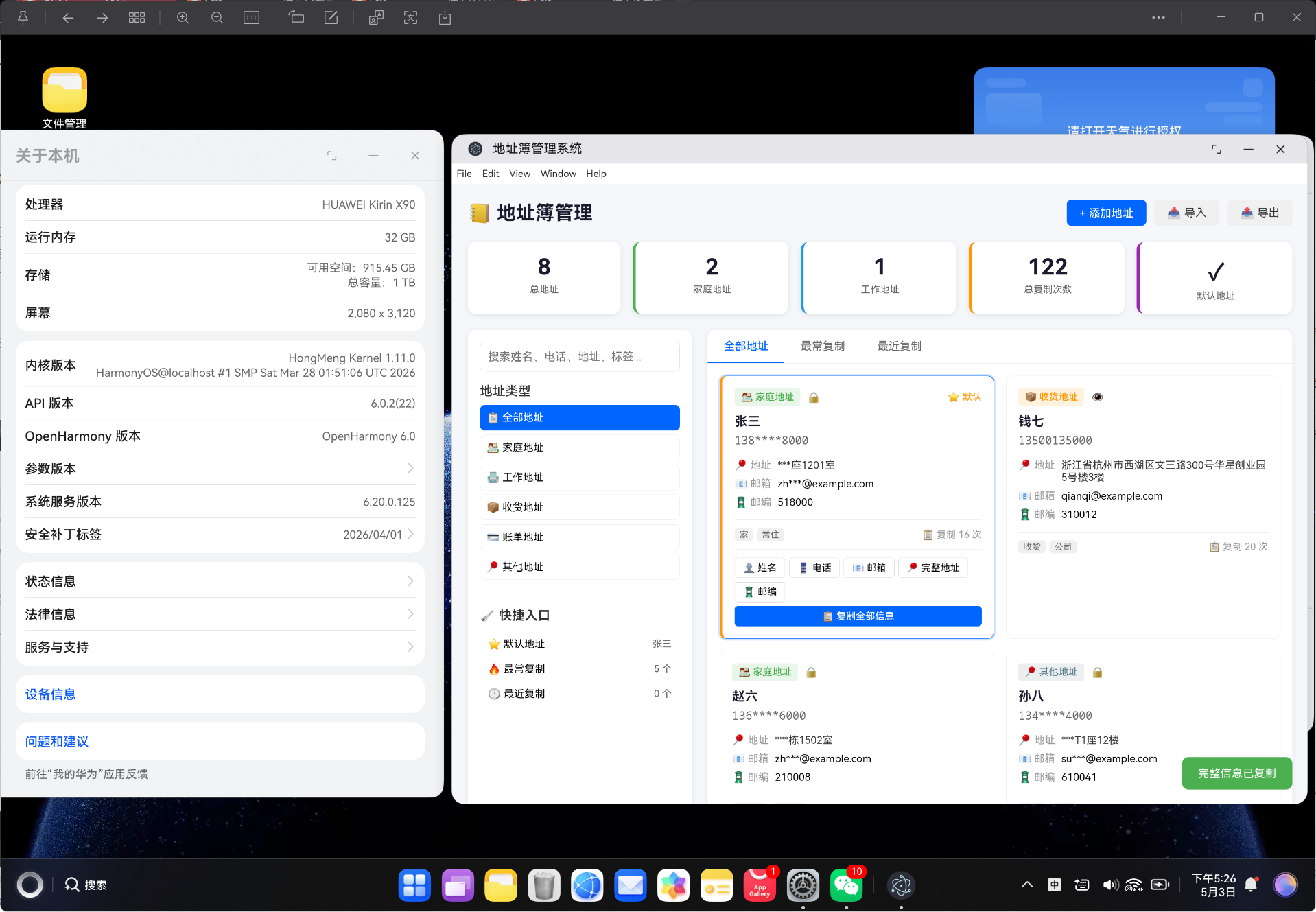Screen dimensions: 1316x912
Task: Open 最常复制 quick entry in sidebar
Action: click(580, 668)
